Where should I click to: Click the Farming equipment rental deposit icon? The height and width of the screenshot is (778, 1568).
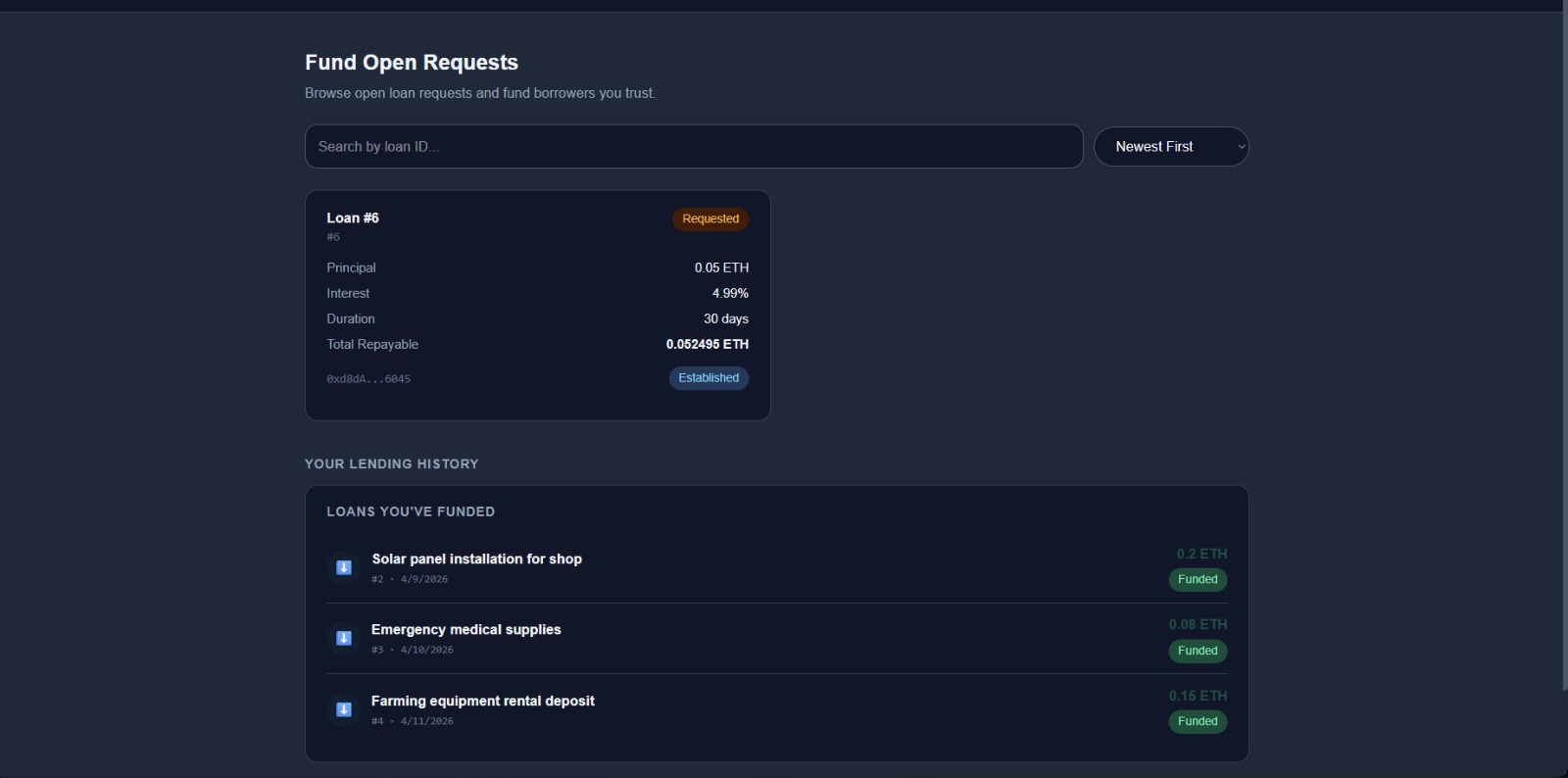[x=344, y=709]
